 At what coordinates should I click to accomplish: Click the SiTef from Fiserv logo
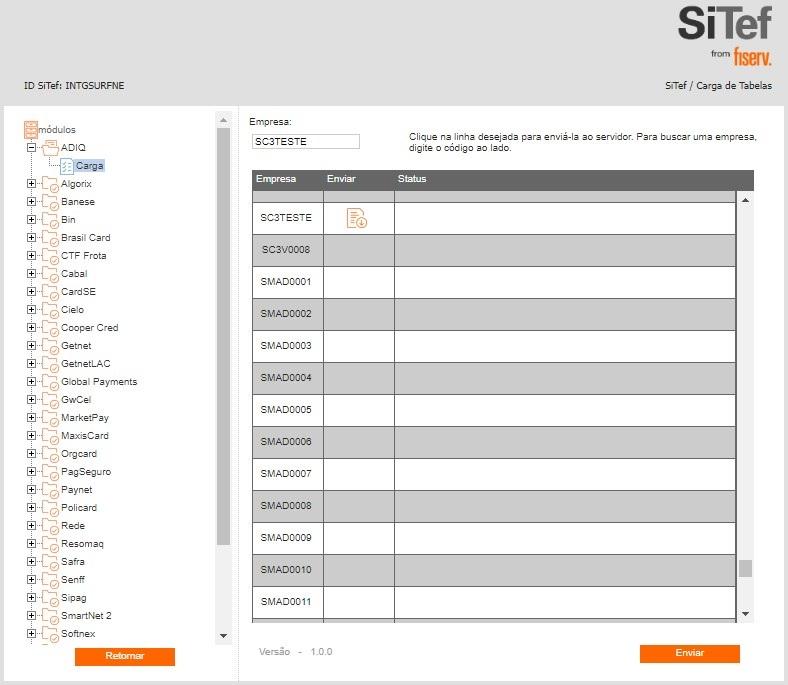click(x=724, y=35)
